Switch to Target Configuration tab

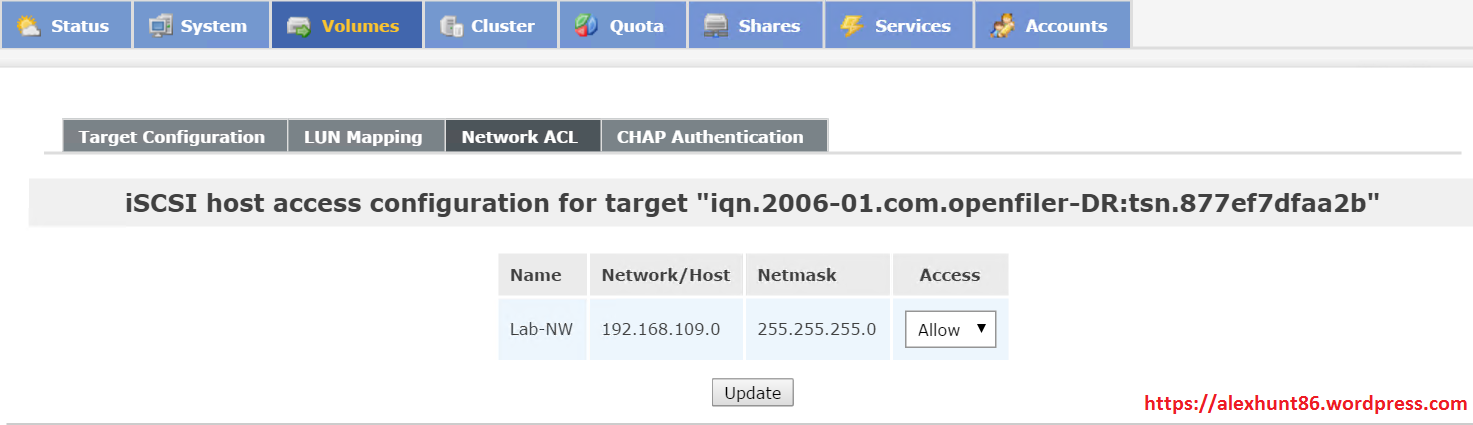pos(172,137)
